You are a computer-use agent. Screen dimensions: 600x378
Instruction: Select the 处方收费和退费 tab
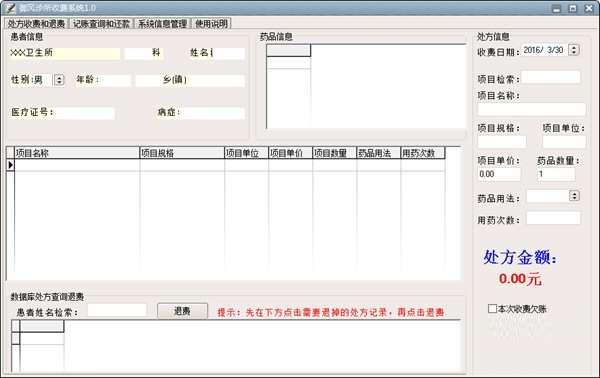tap(37, 24)
